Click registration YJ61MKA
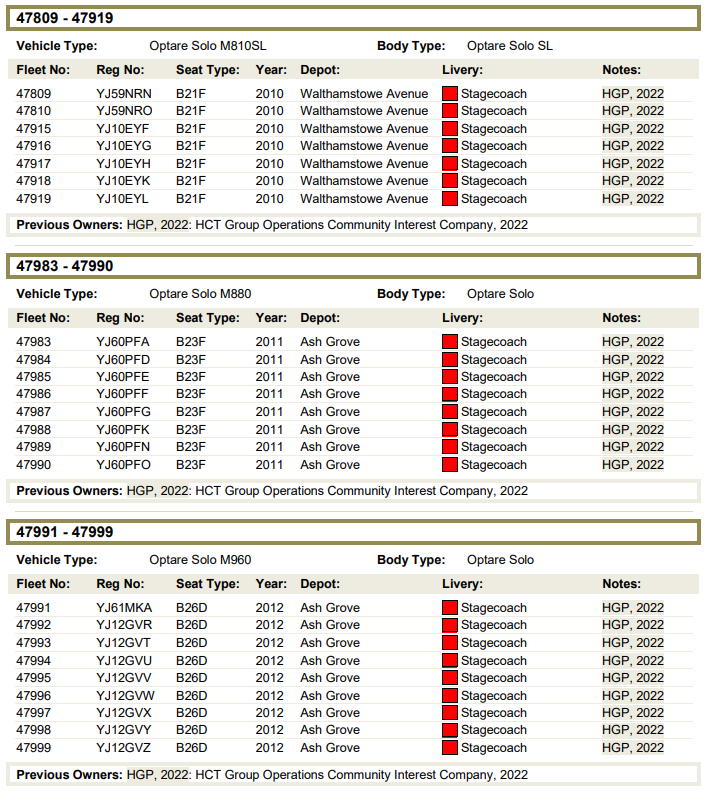The height and width of the screenshot is (792, 704). click(x=123, y=608)
